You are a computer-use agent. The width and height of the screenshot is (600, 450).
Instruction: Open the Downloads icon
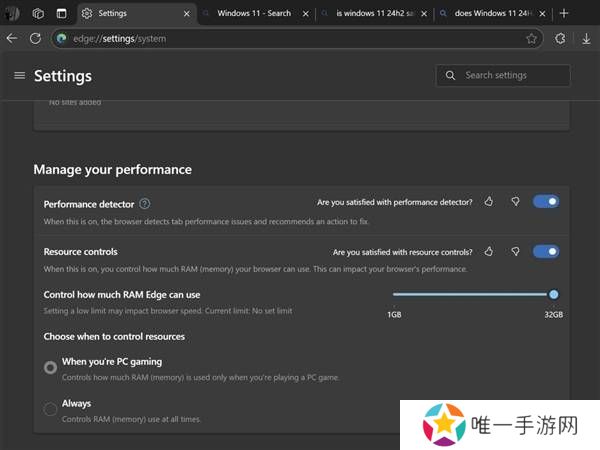586,39
